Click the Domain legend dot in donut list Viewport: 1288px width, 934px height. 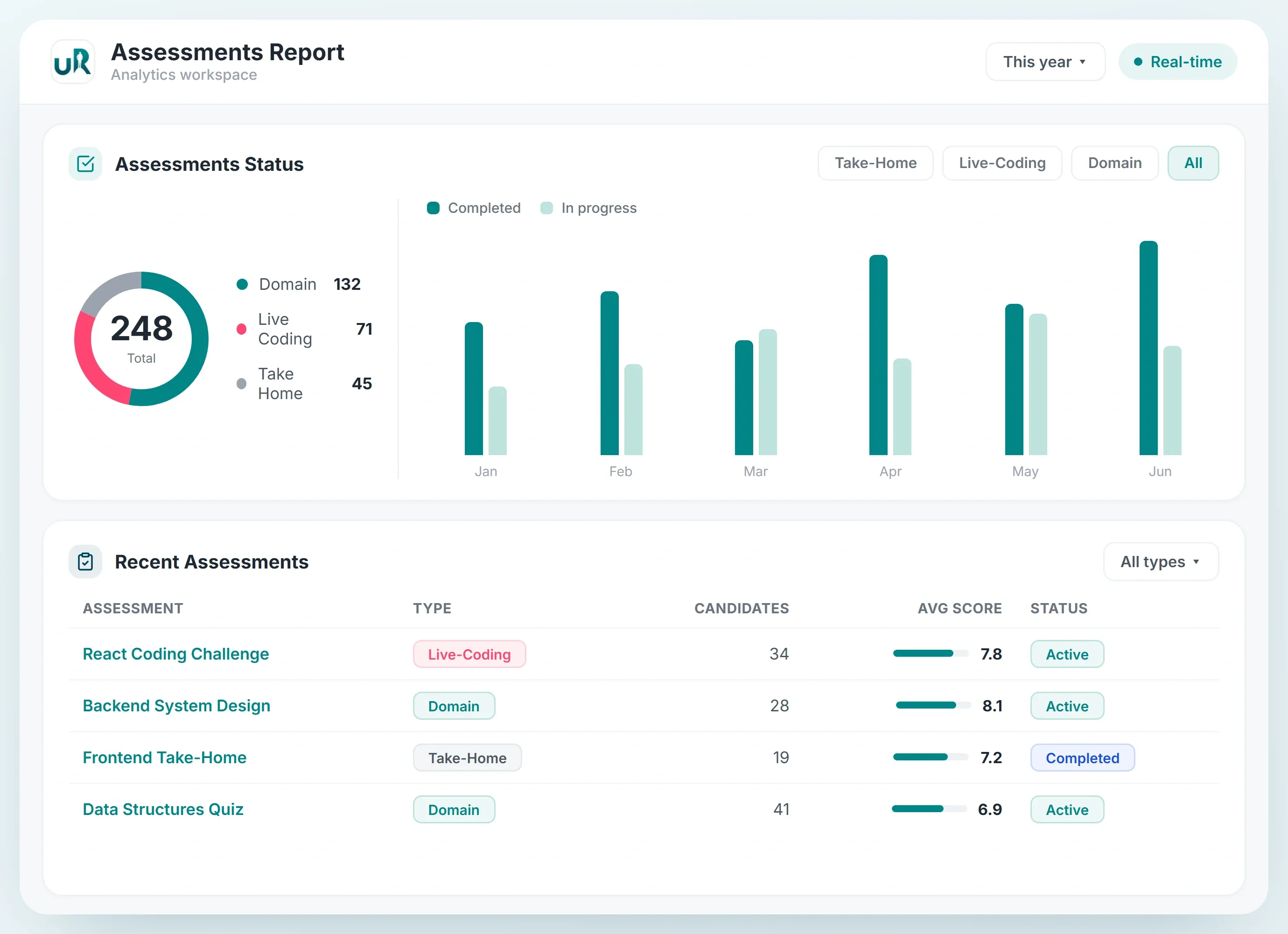[242, 284]
